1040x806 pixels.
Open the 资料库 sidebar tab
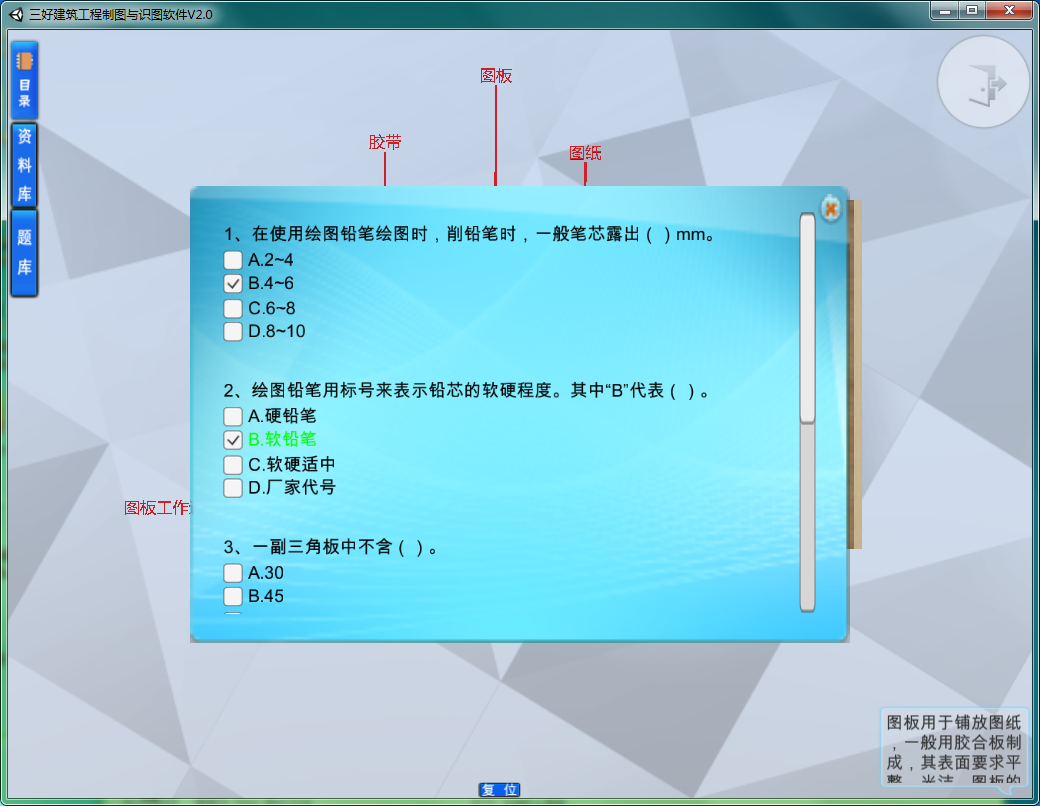click(x=24, y=165)
